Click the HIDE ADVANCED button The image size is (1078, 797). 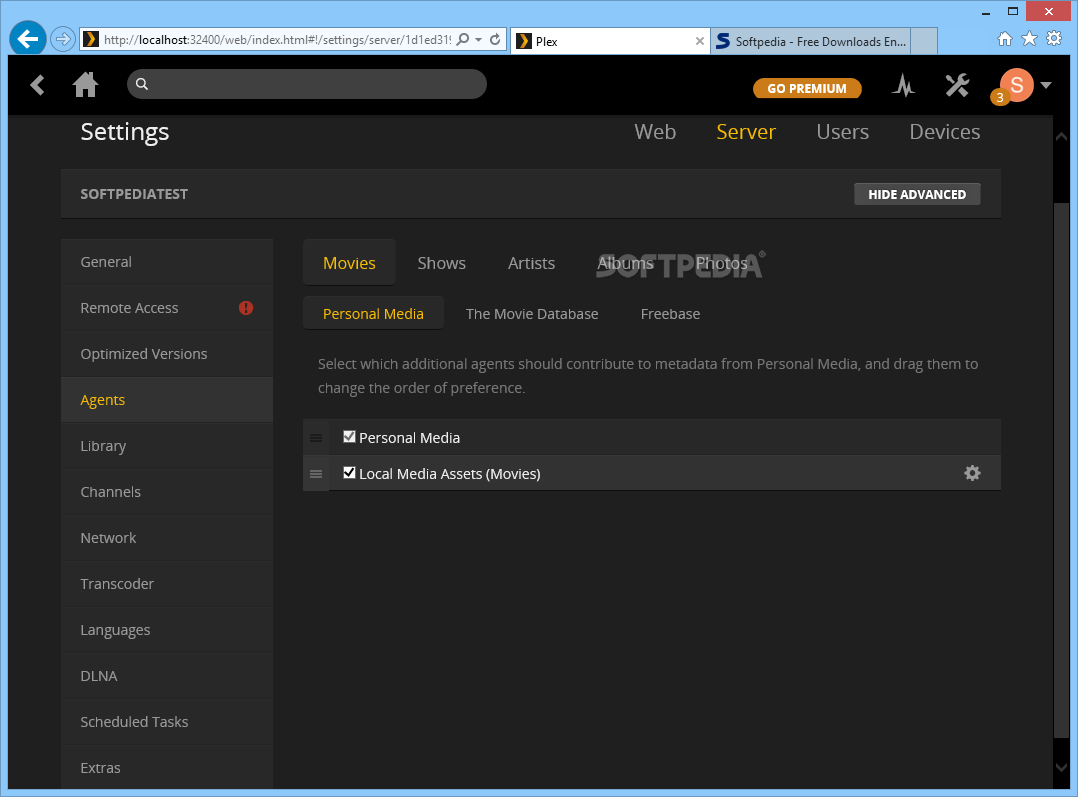(x=917, y=194)
